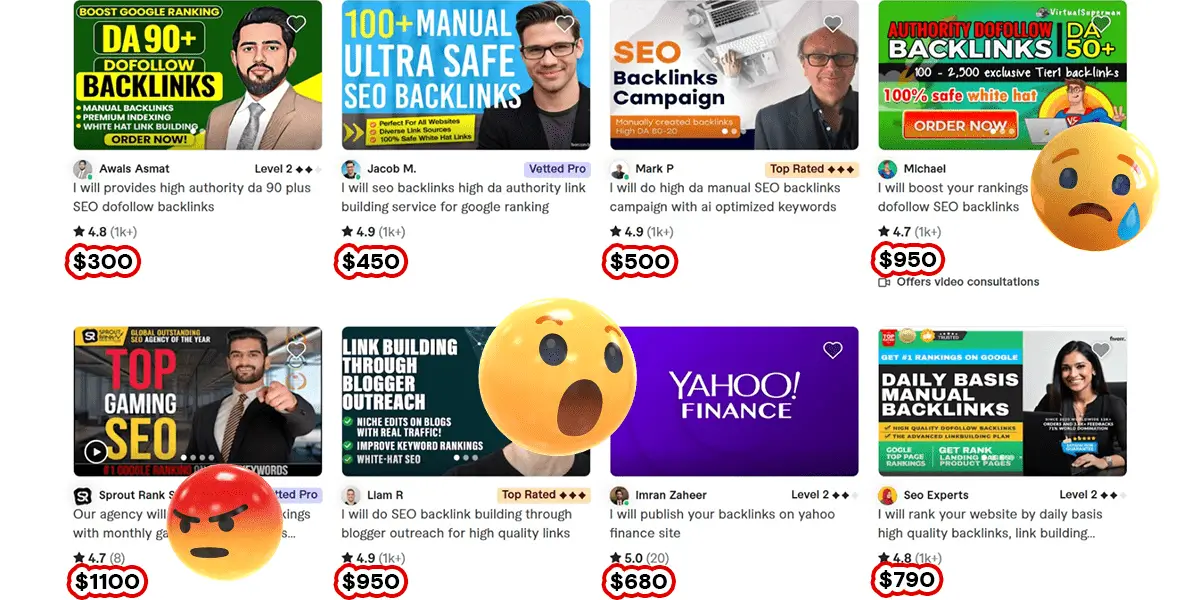Screen dimensions: 1200x600
Task: Open Liam R's profile avatar
Action: point(351,495)
